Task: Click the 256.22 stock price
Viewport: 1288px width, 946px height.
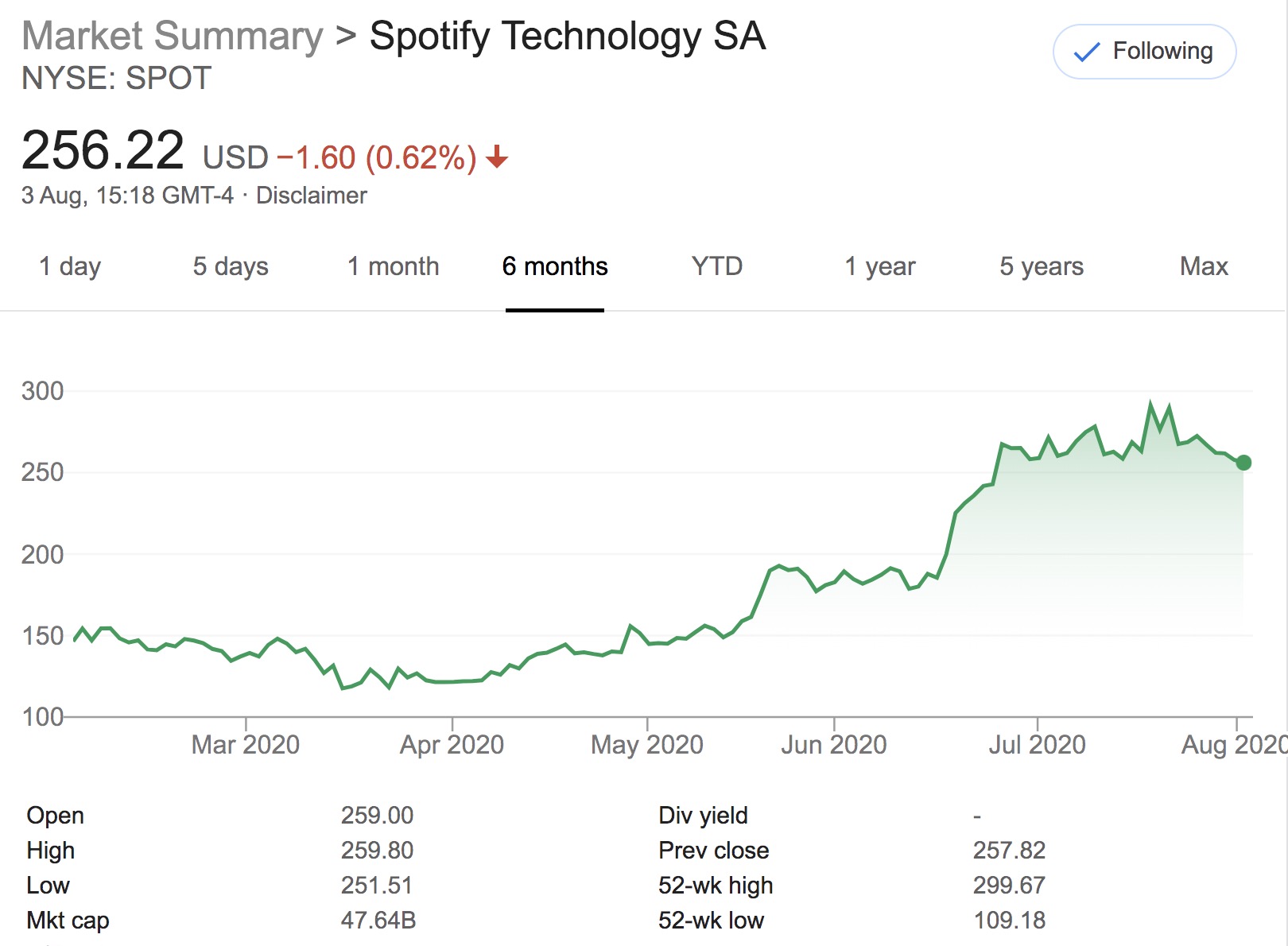Action: (x=103, y=150)
